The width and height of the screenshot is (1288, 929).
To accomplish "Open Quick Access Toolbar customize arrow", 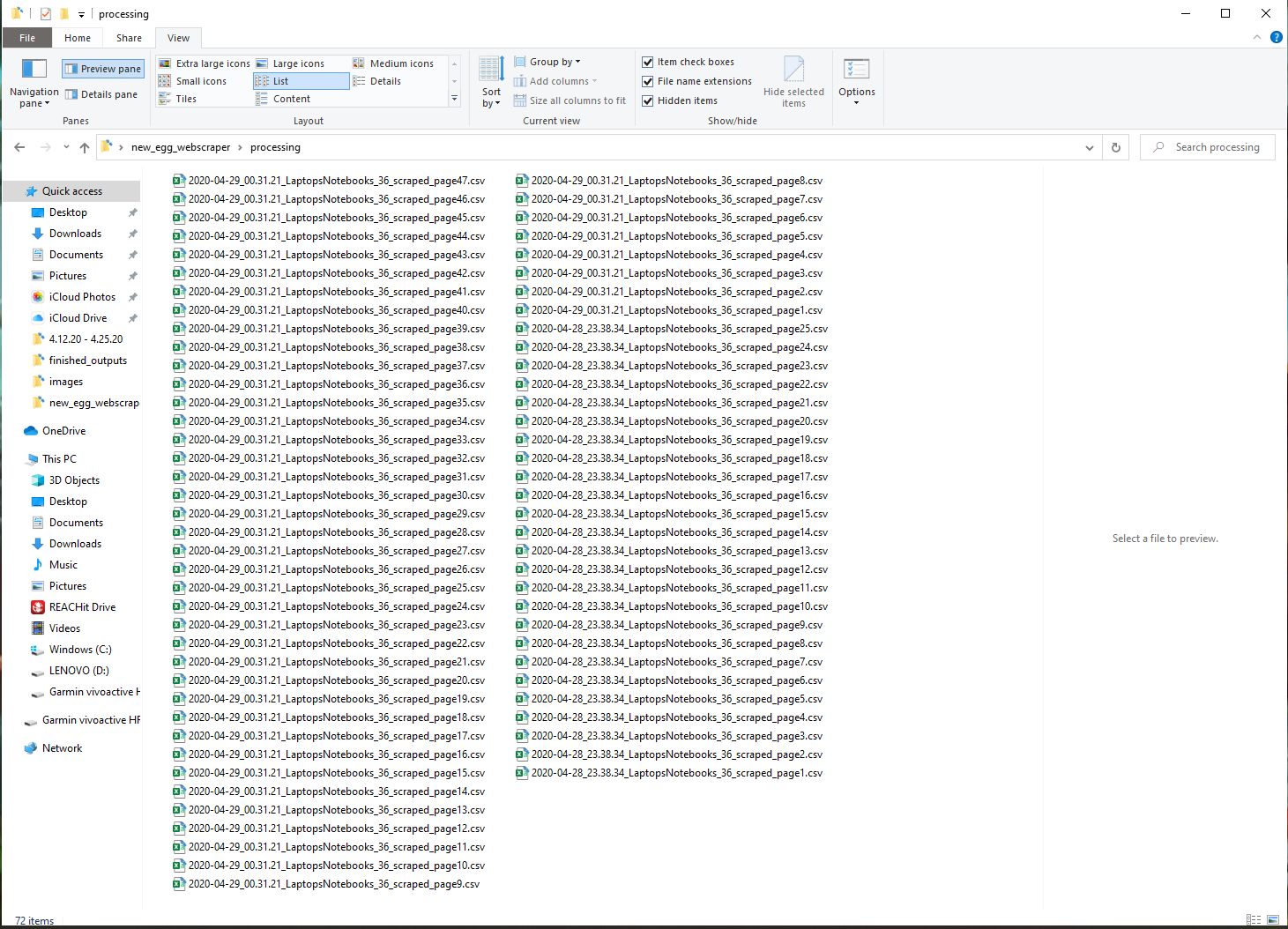I will click(81, 14).
